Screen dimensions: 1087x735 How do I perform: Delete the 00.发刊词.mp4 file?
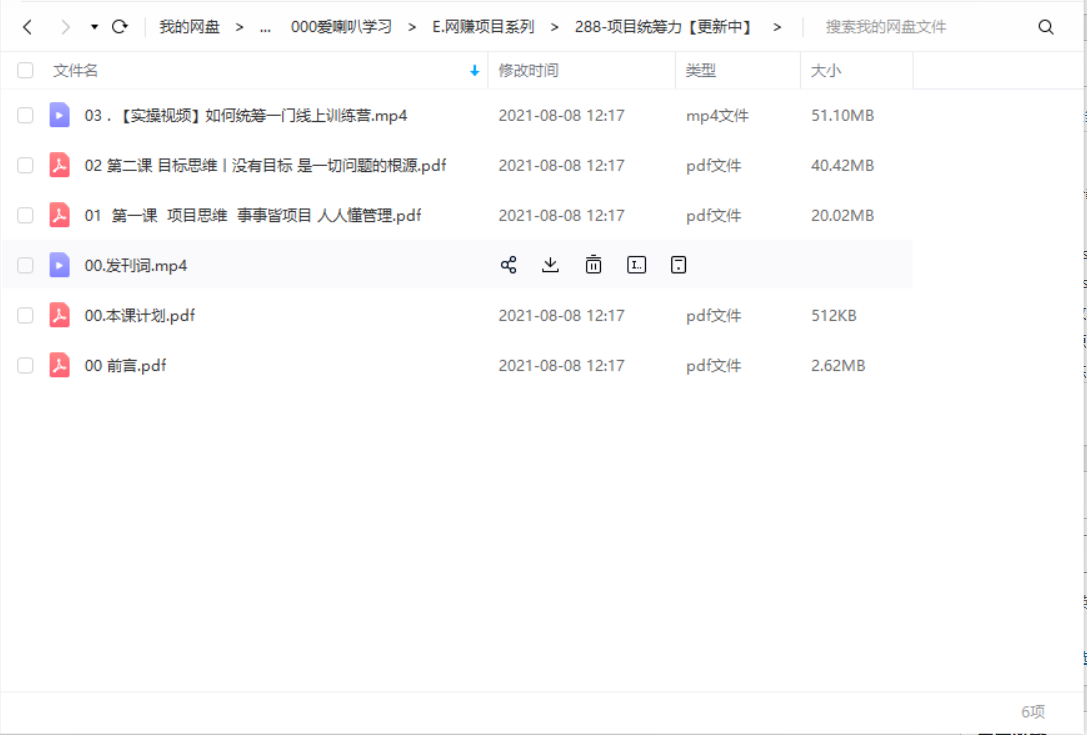(593, 265)
